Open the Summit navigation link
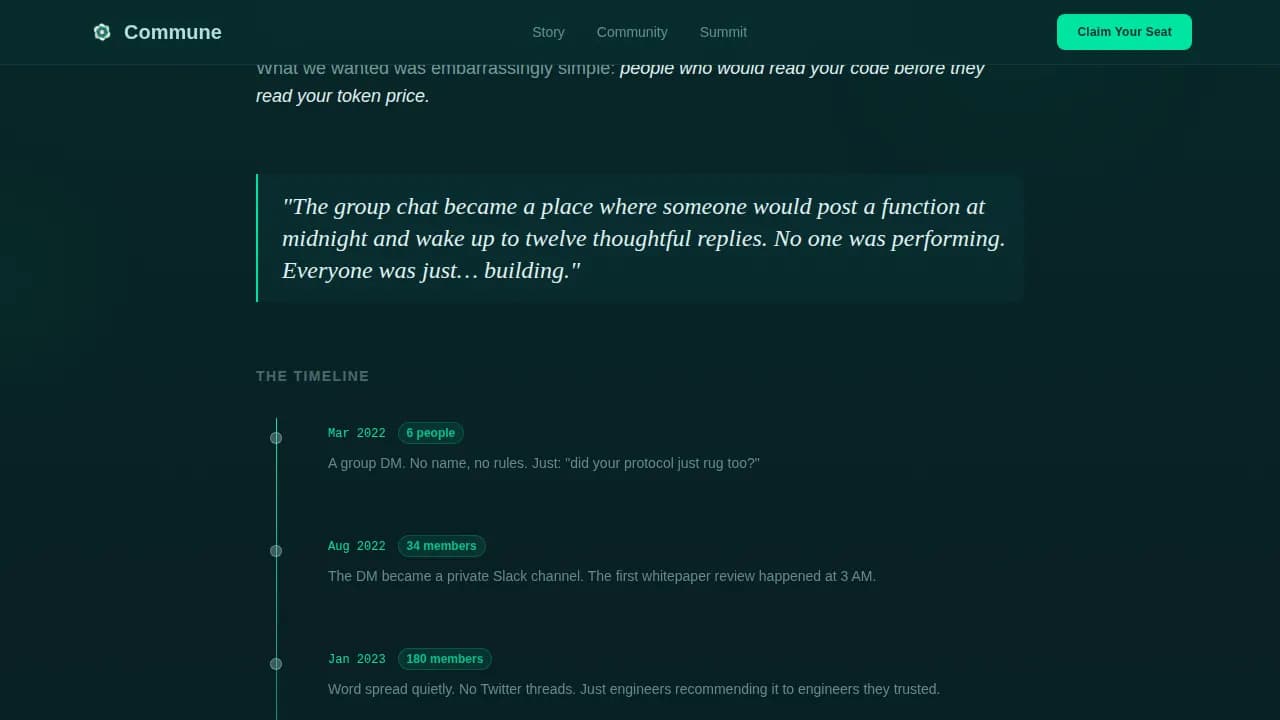1280x720 pixels. tap(723, 32)
